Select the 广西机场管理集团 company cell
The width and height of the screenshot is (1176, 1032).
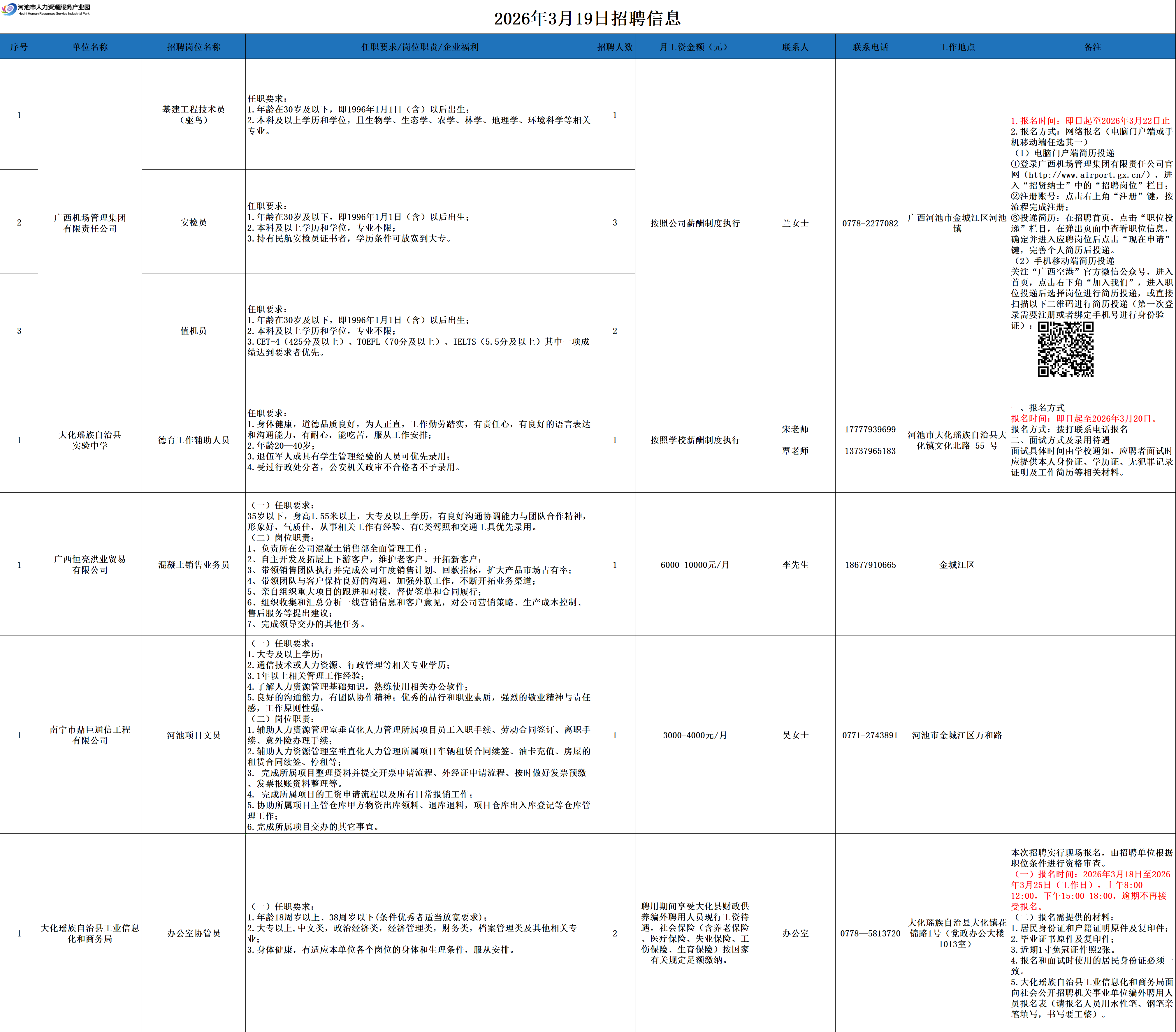pos(90,223)
